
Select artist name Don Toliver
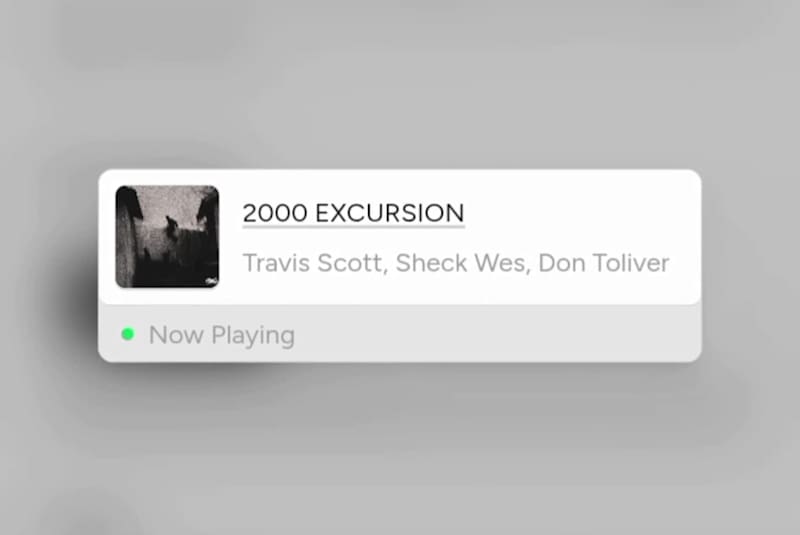point(604,263)
